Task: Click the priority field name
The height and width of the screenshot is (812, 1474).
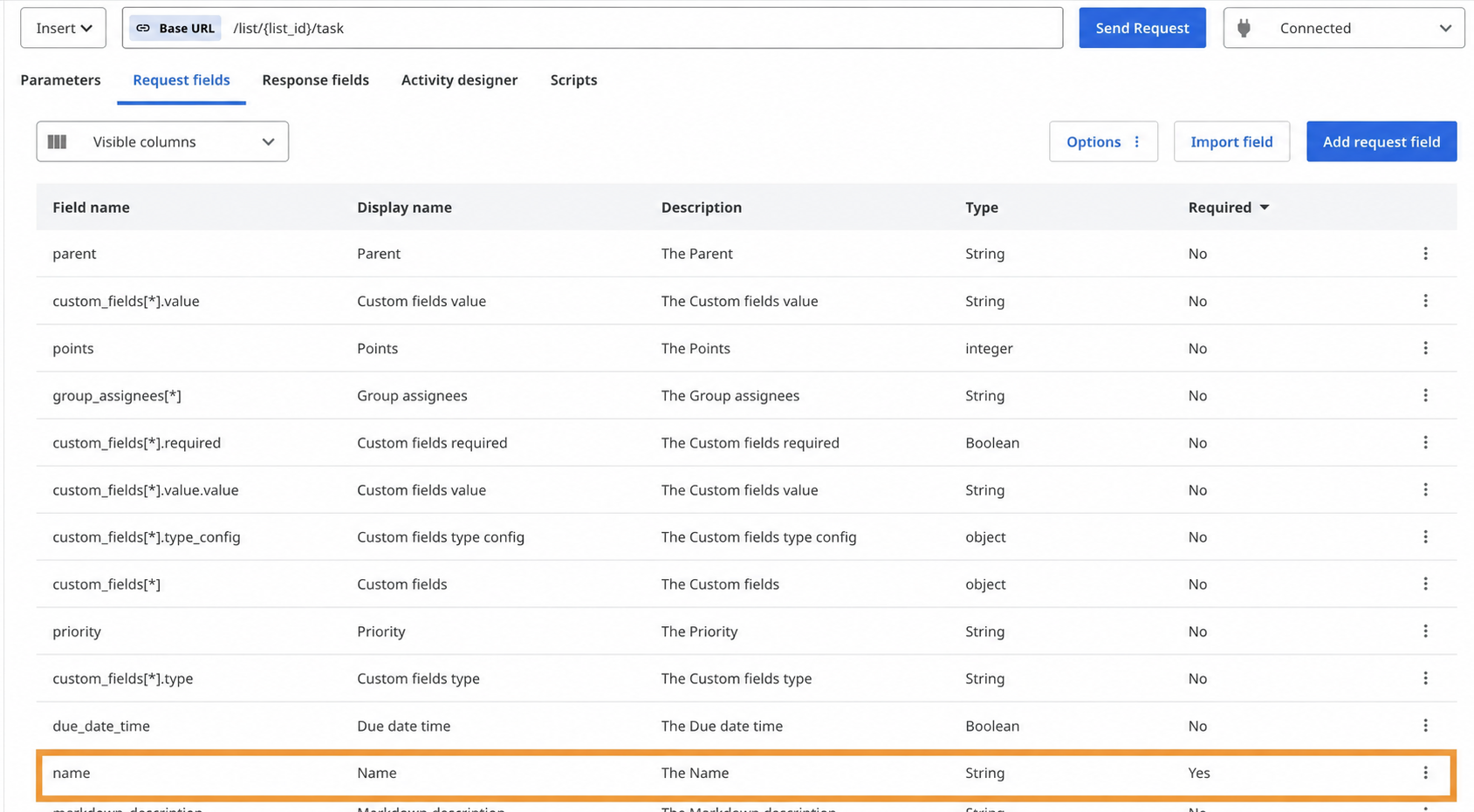Action: point(77,631)
